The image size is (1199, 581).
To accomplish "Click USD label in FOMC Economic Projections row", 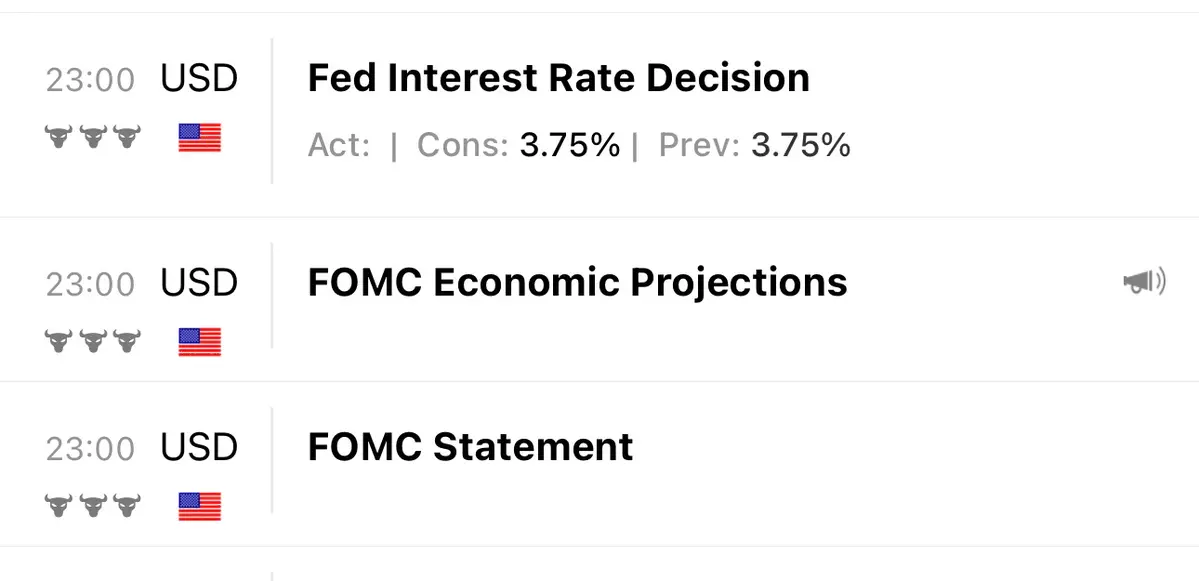I will (199, 283).
